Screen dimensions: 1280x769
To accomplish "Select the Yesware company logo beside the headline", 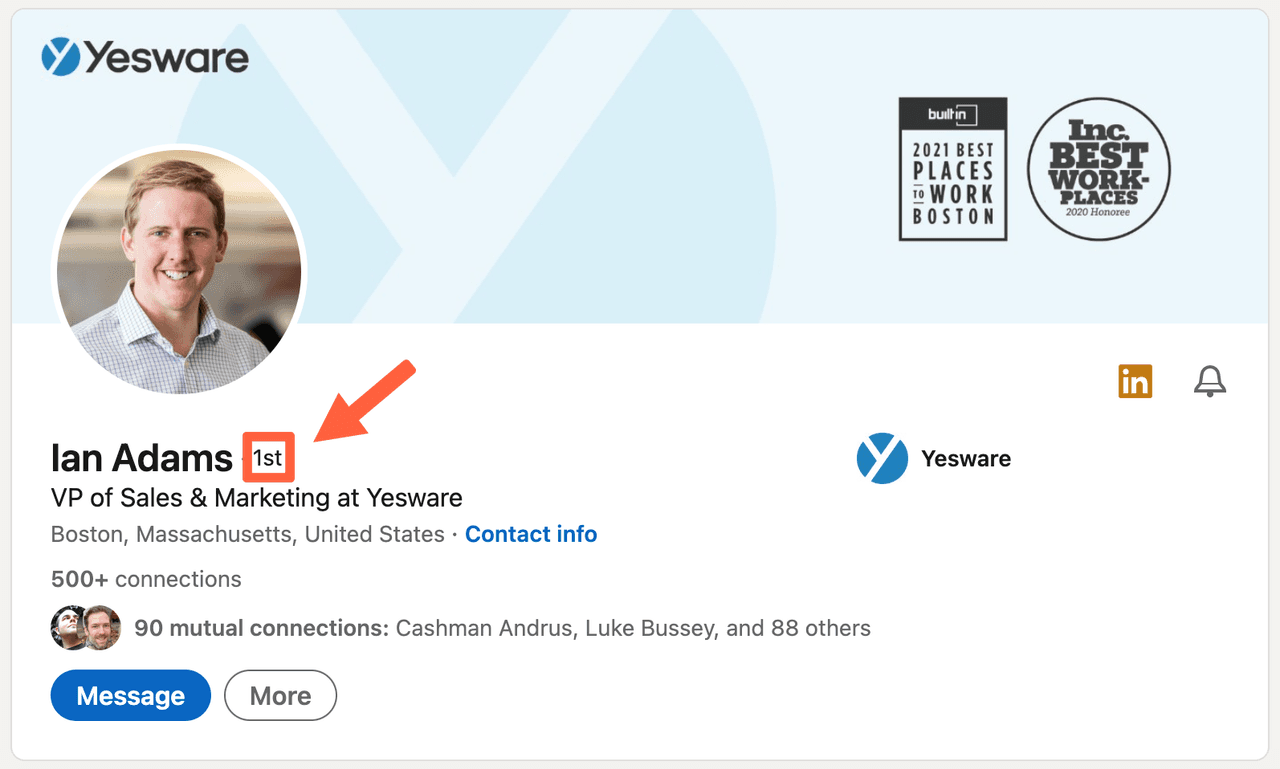I will [x=882, y=458].
